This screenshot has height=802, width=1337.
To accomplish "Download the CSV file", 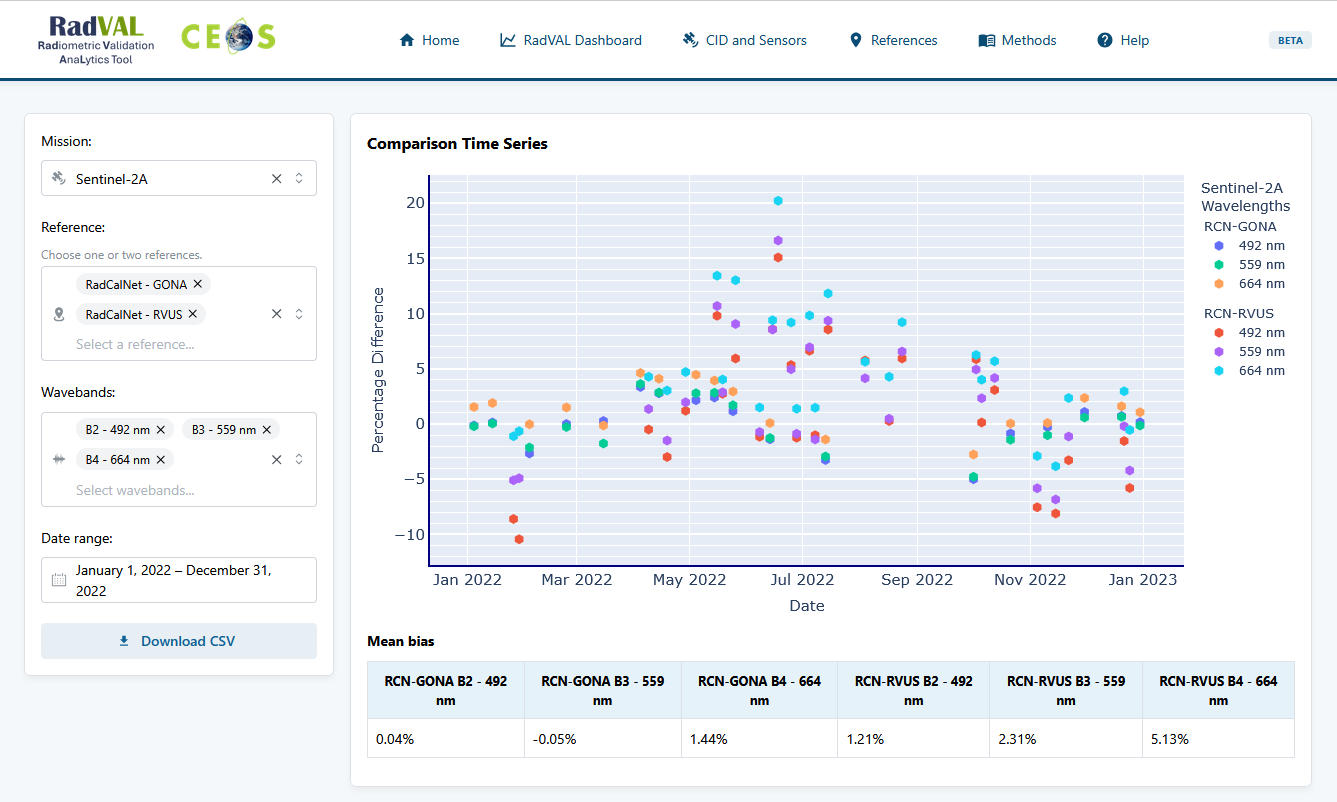I will pyautogui.click(x=179, y=641).
